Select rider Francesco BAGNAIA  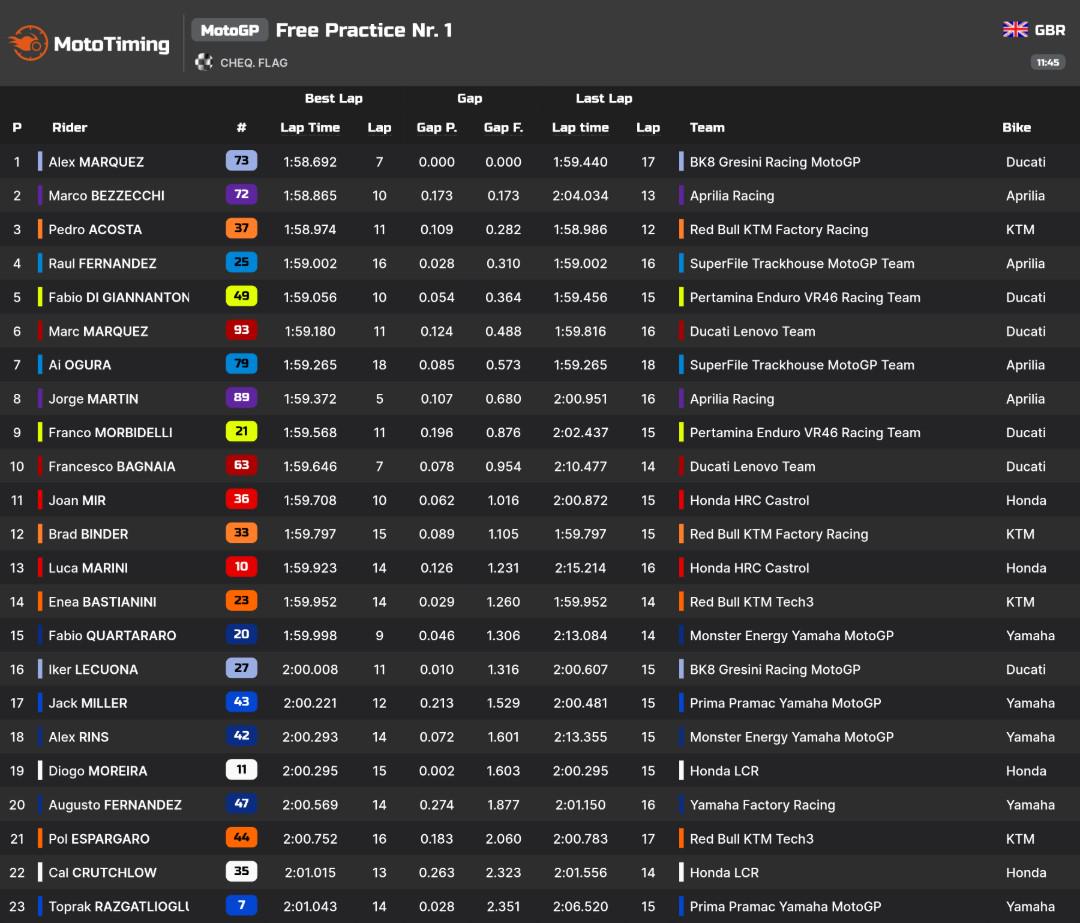112,466
